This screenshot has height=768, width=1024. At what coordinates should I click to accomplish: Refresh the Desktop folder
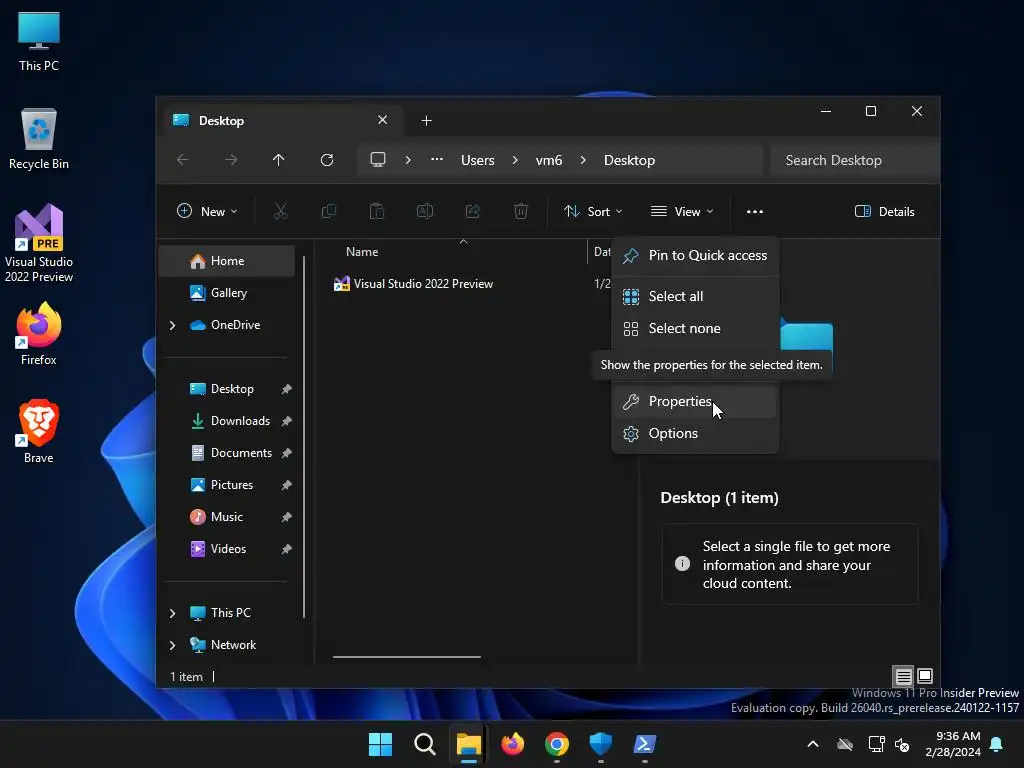[x=327, y=160]
